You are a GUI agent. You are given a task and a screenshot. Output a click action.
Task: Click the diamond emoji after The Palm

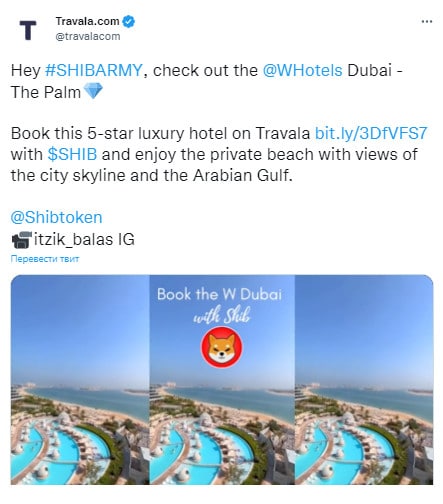pyautogui.click(x=93, y=91)
